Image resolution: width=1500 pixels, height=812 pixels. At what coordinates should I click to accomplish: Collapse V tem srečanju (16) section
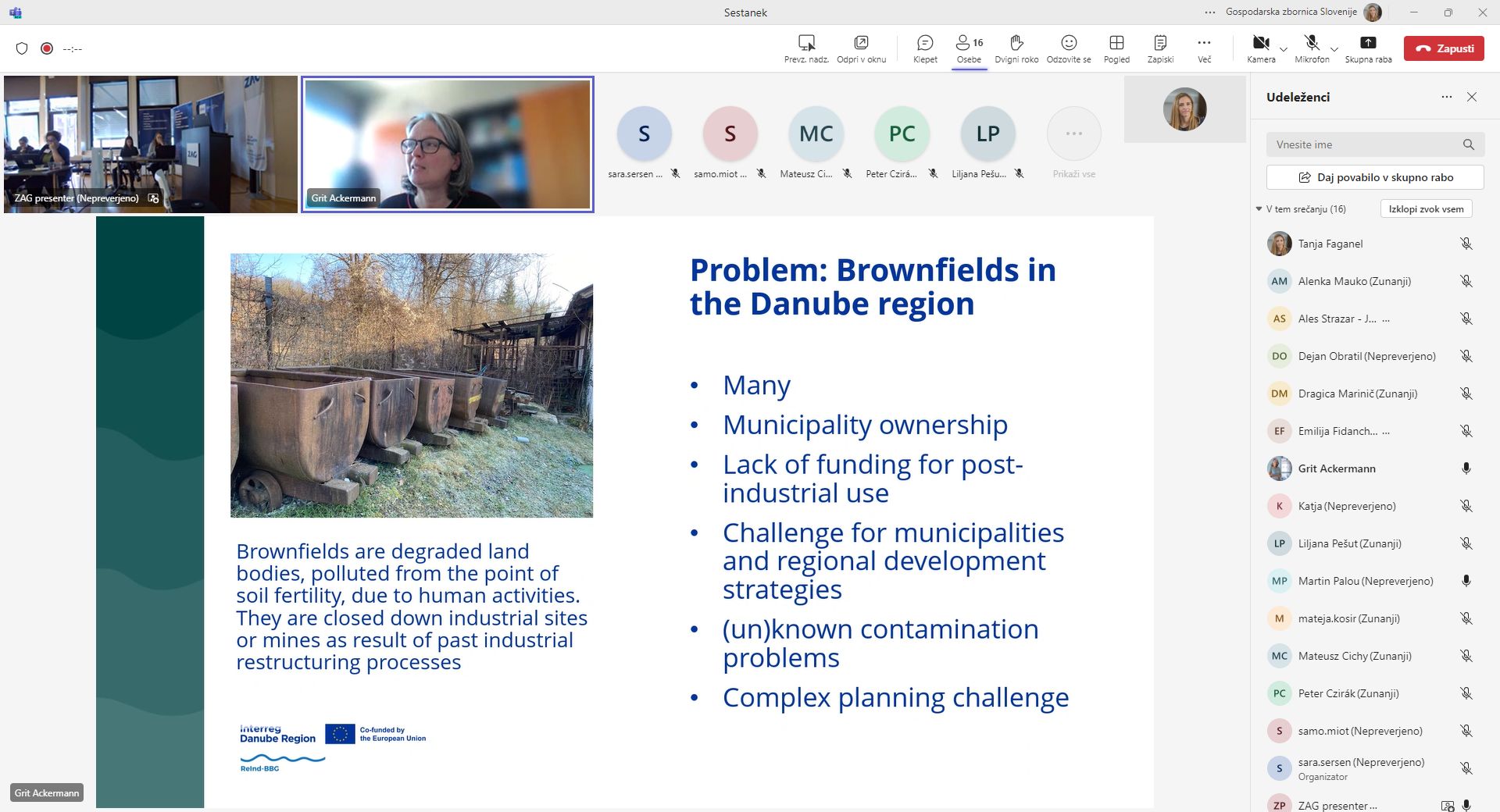(1259, 209)
